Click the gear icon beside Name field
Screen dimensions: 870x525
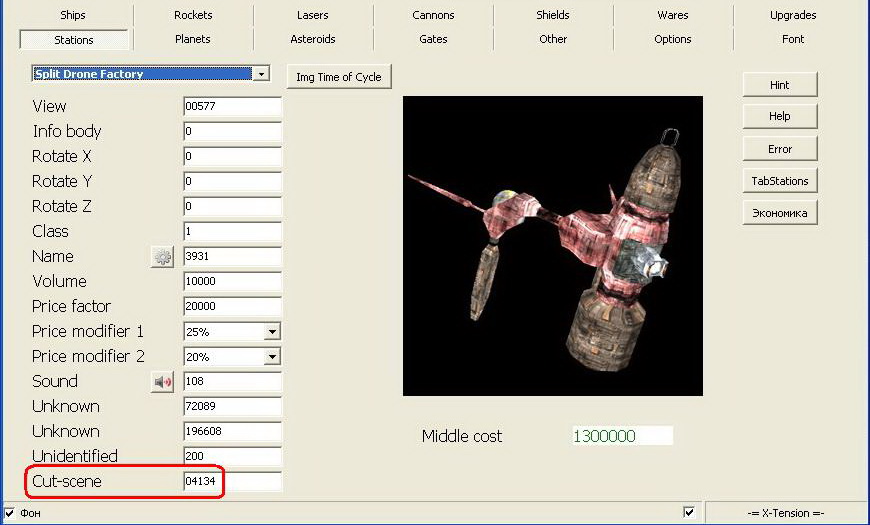[162, 257]
